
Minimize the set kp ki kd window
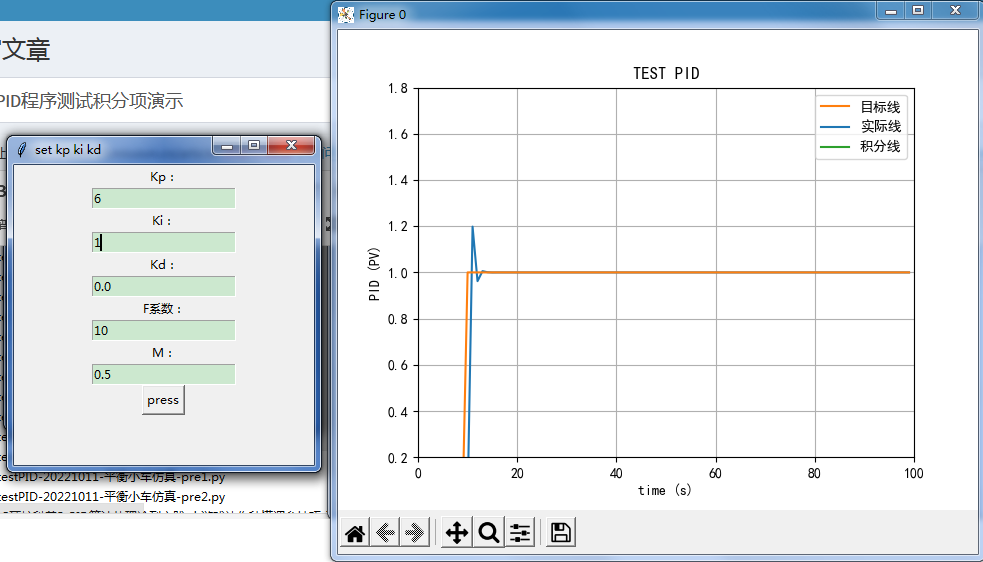click(x=227, y=146)
